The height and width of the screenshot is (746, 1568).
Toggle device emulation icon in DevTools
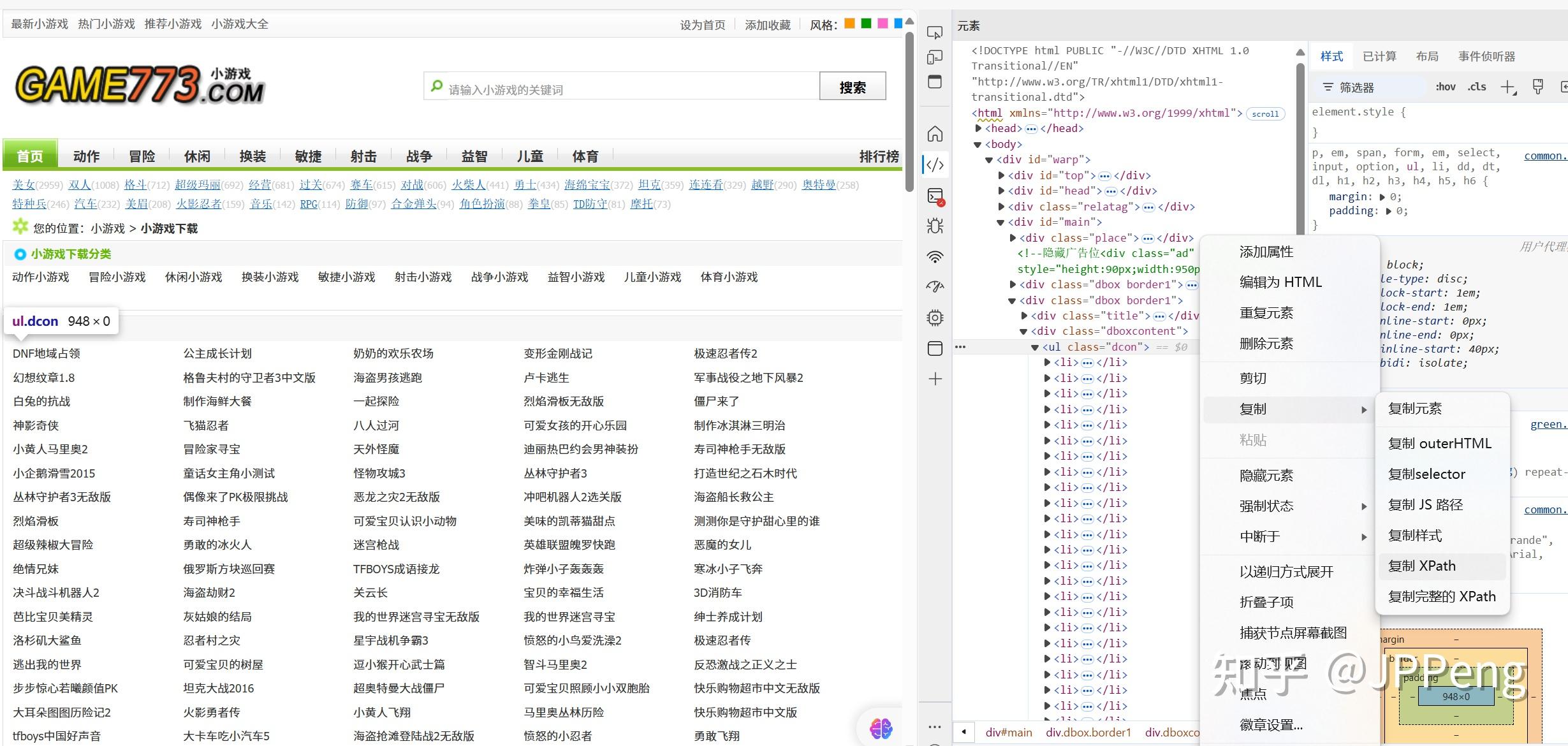point(935,57)
